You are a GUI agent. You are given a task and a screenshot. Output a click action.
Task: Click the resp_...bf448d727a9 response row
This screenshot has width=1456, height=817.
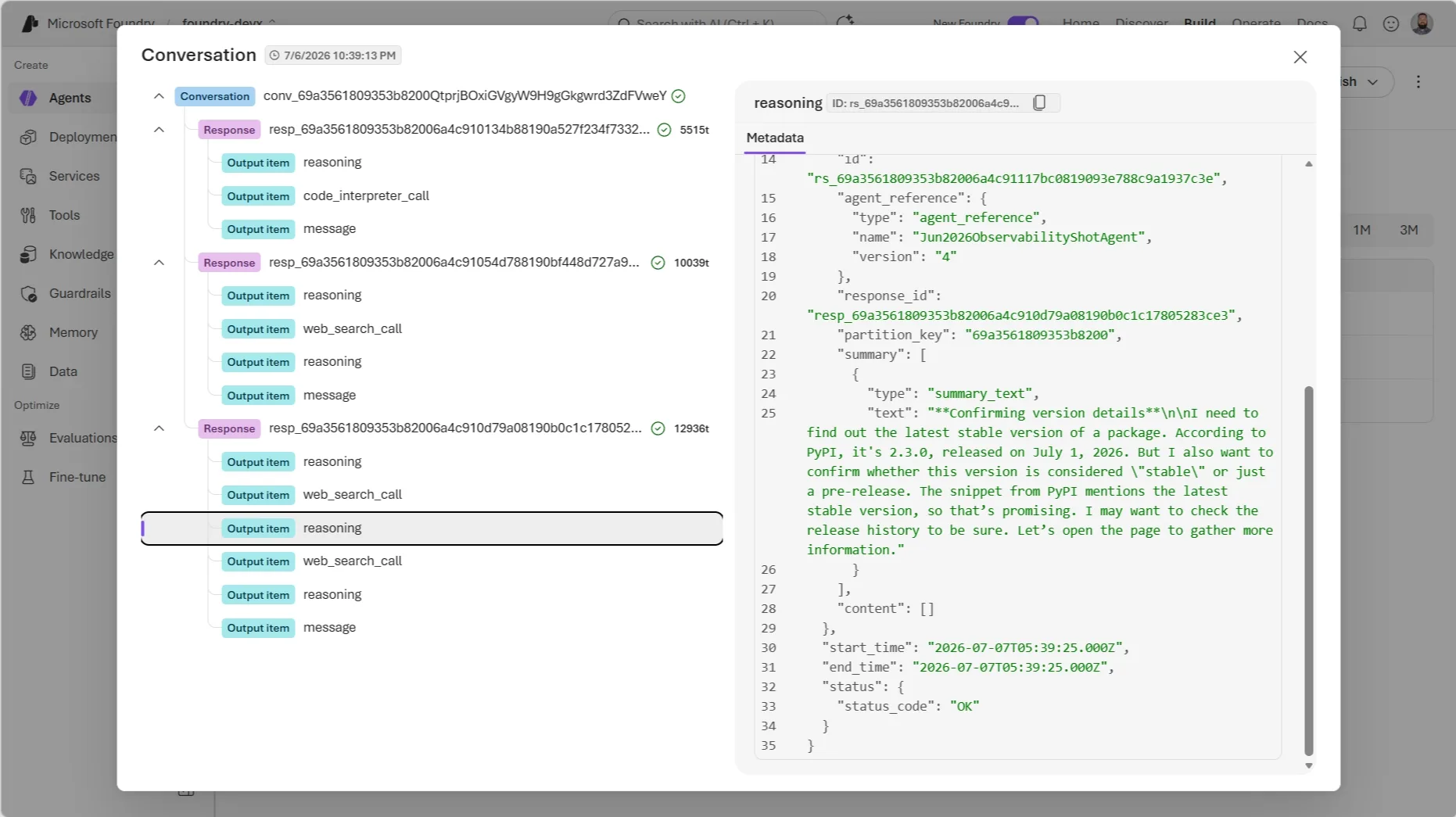pos(454,263)
